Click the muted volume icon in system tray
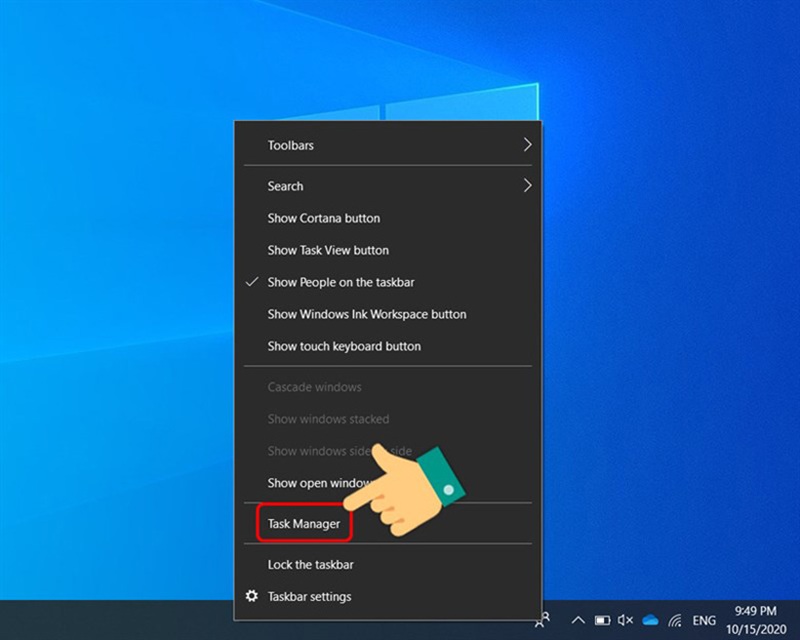The height and width of the screenshot is (640, 800). tap(624, 620)
